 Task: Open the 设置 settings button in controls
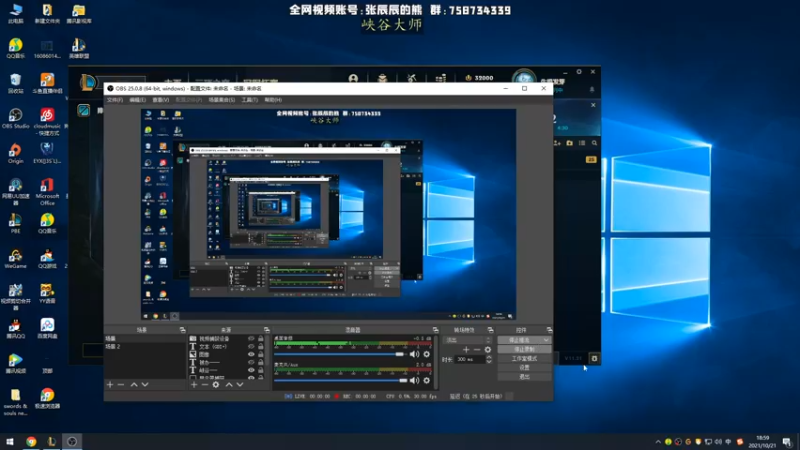point(524,367)
